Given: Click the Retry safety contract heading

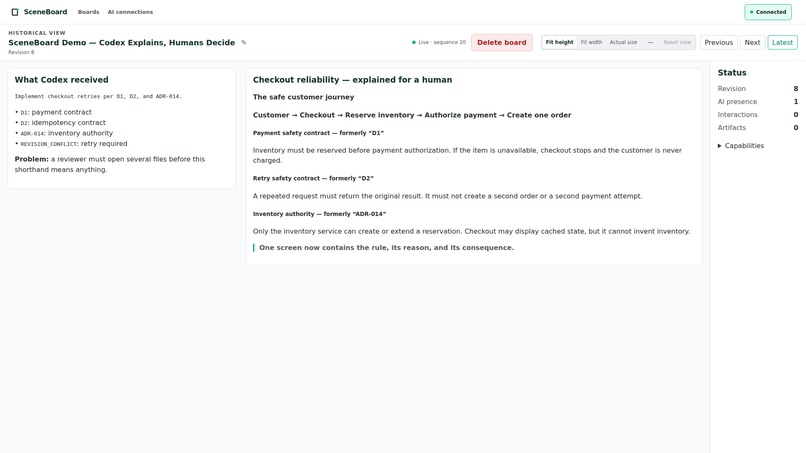Looking at the screenshot, I should pos(313,178).
